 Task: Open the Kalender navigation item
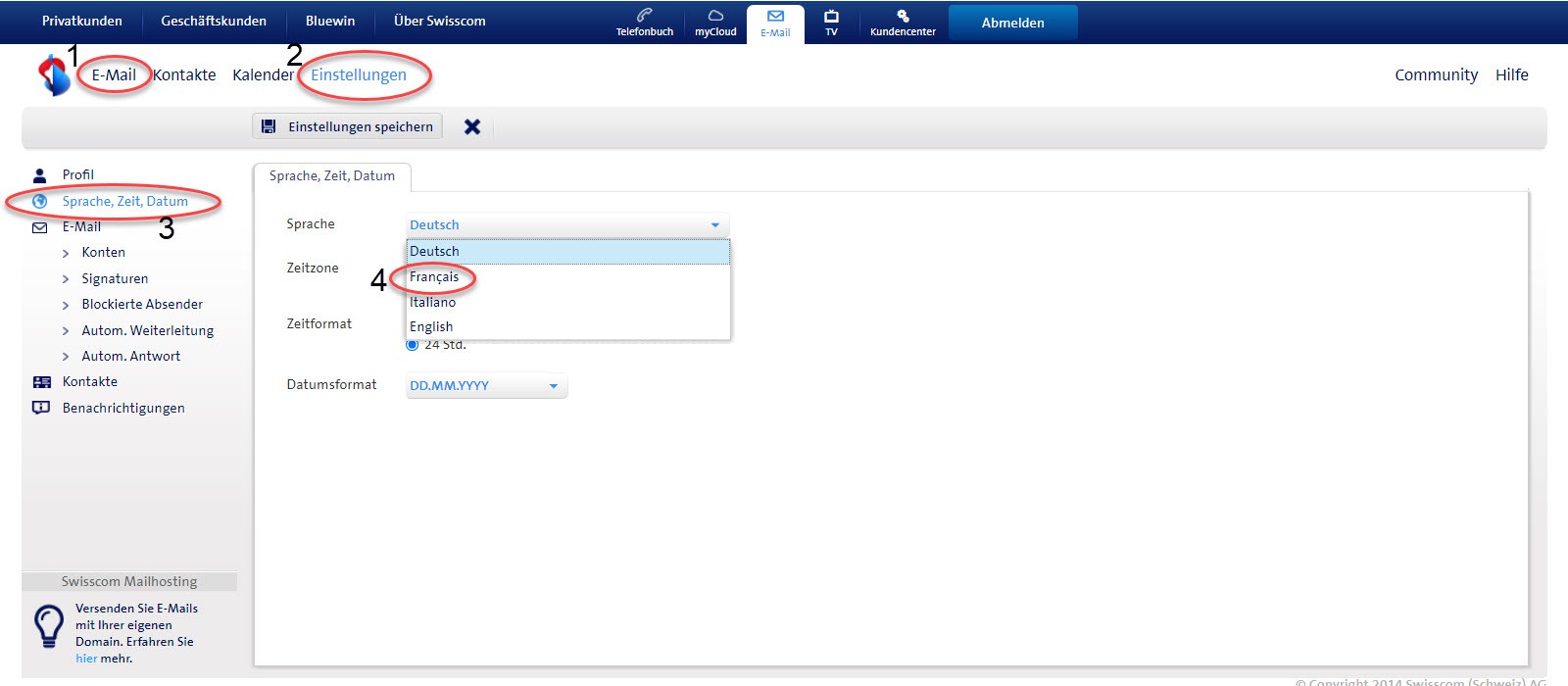[263, 75]
